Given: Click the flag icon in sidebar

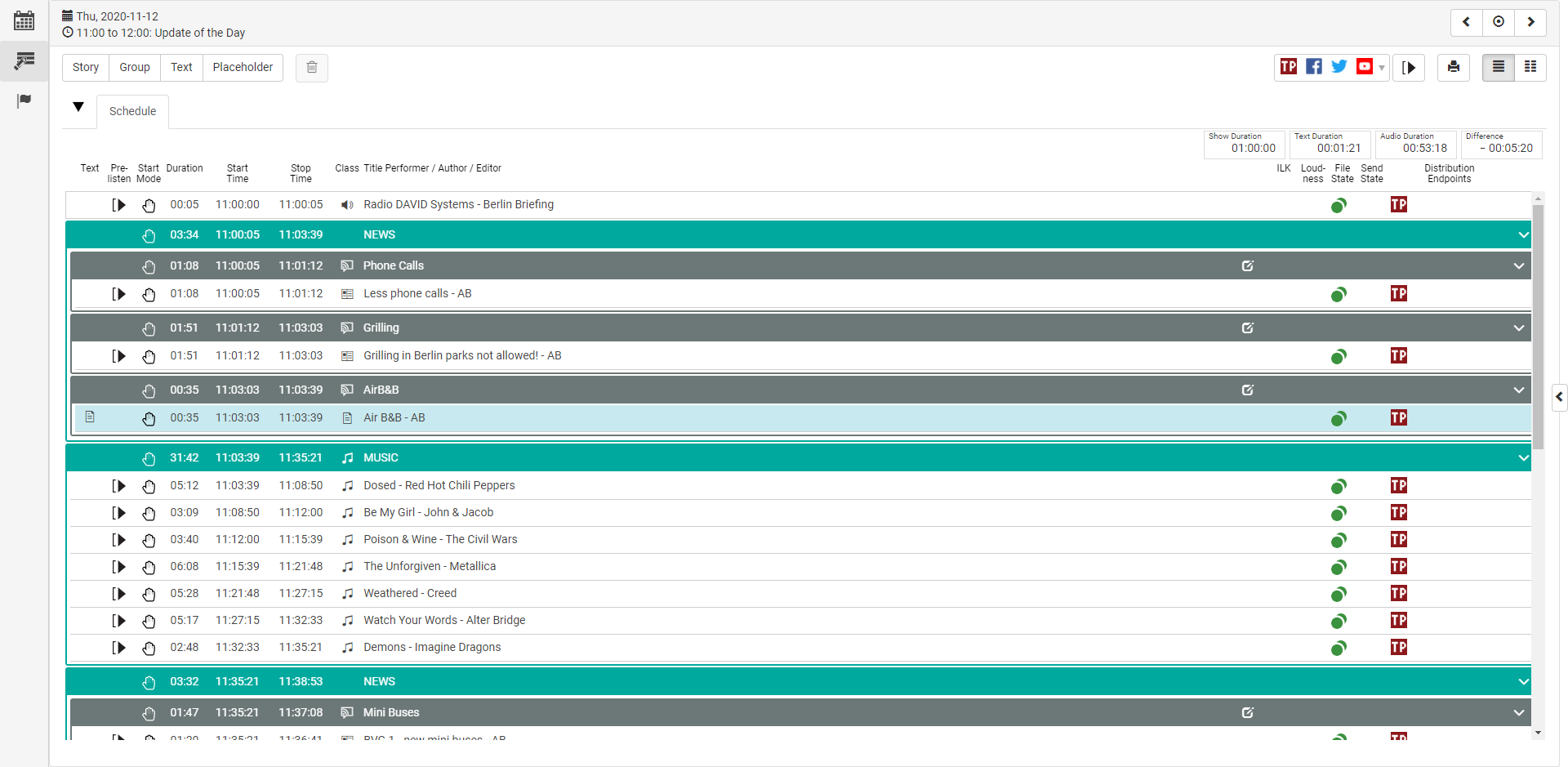Looking at the screenshot, I should (24, 100).
